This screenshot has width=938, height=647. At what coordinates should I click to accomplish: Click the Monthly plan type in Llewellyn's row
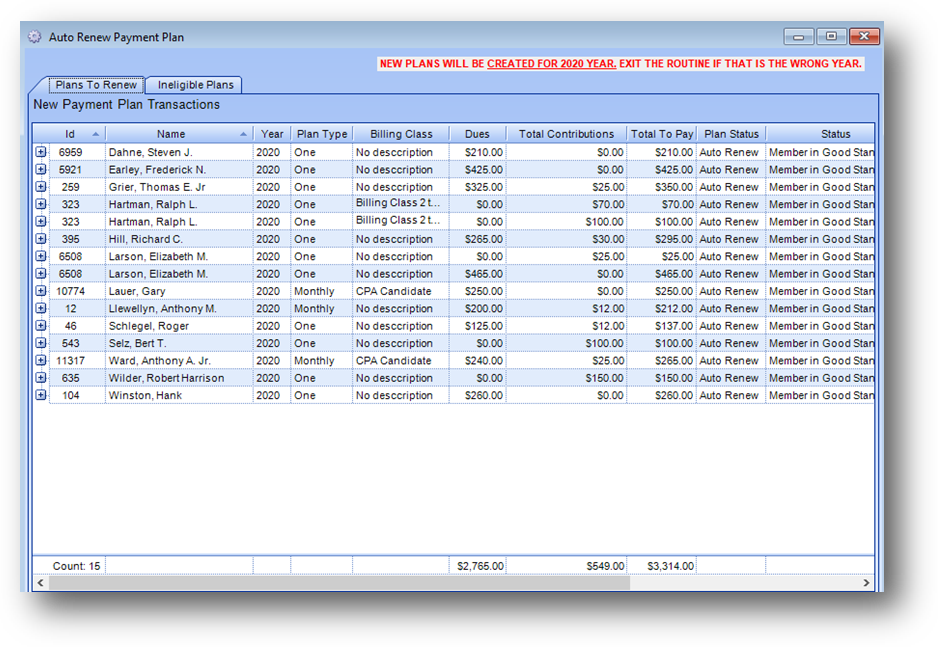click(x=322, y=309)
